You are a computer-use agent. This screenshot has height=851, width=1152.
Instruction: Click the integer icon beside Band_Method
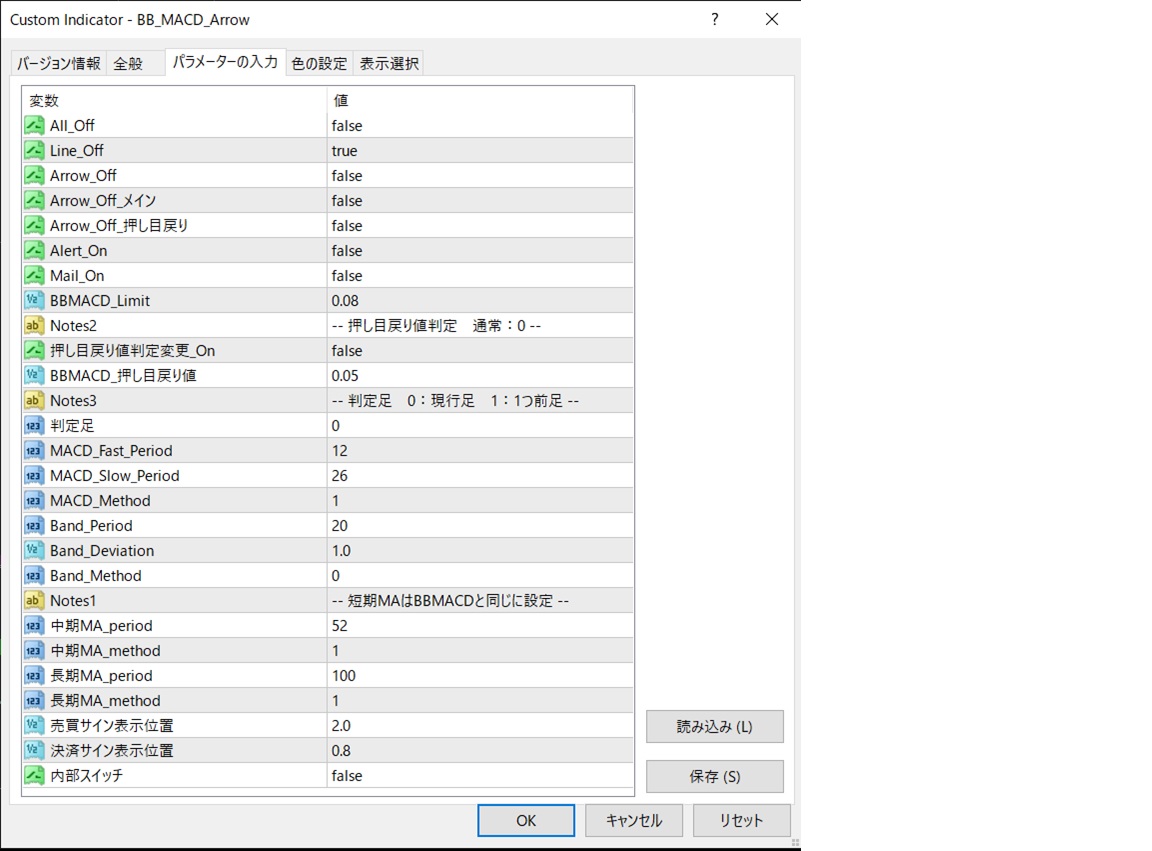click(x=34, y=575)
